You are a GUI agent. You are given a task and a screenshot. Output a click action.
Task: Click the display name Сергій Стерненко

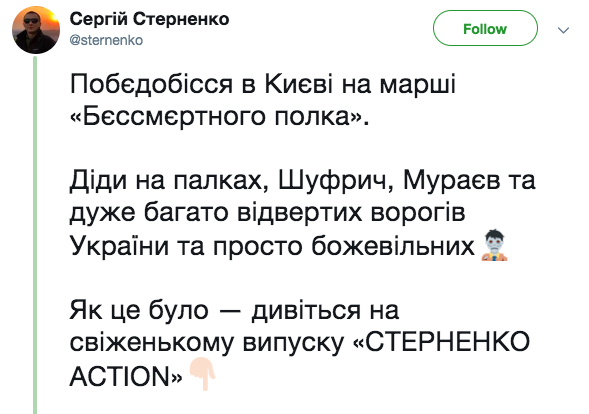coord(149,19)
